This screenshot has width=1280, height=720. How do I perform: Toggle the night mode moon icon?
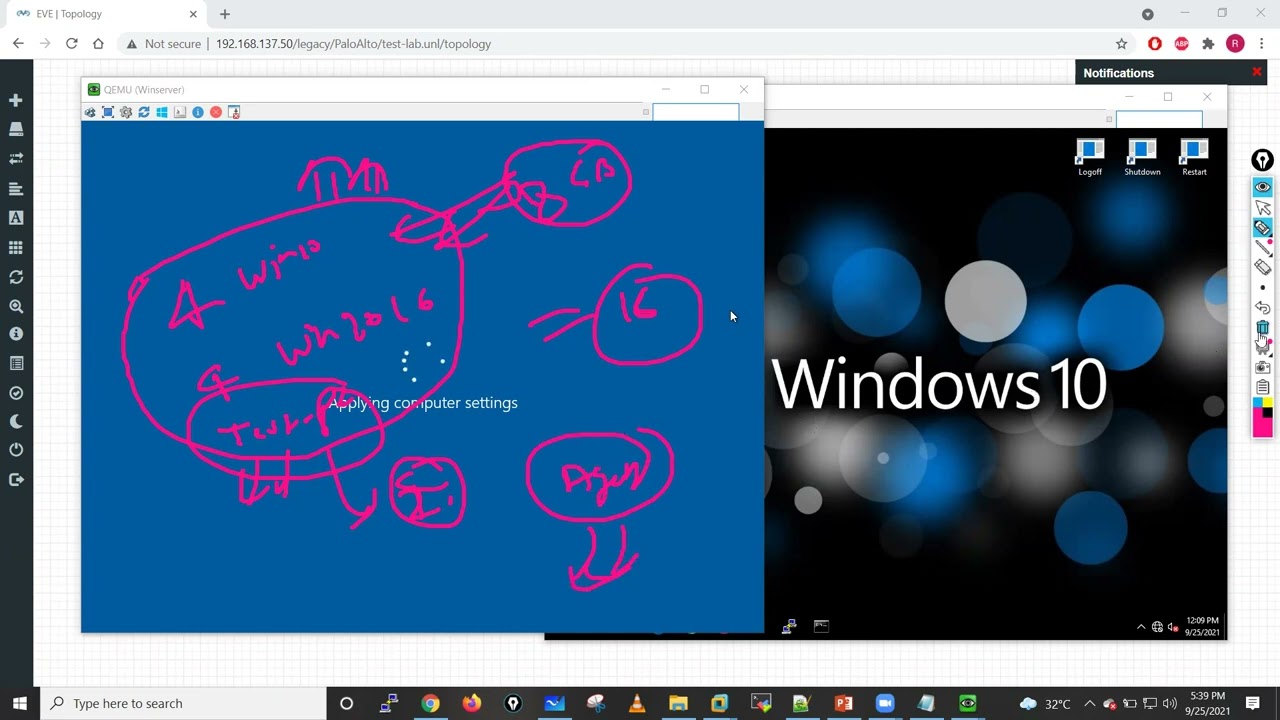16,422
